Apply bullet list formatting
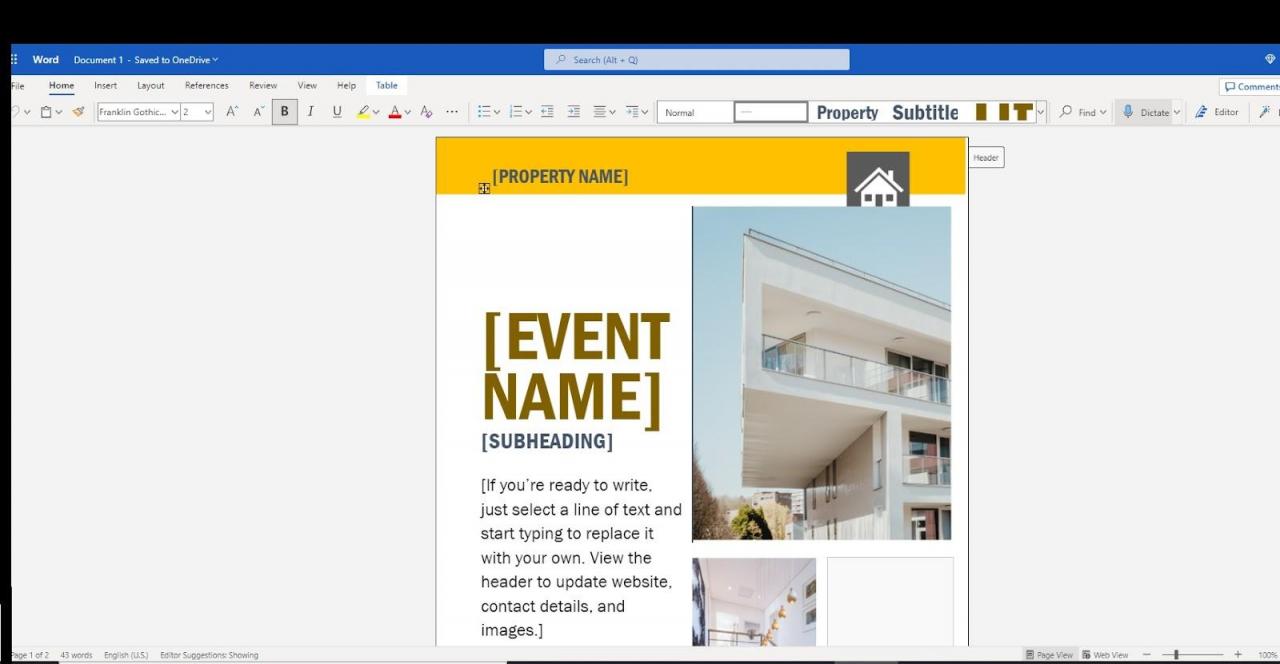This screenshot has width=1280, height=664. (484, 111)
